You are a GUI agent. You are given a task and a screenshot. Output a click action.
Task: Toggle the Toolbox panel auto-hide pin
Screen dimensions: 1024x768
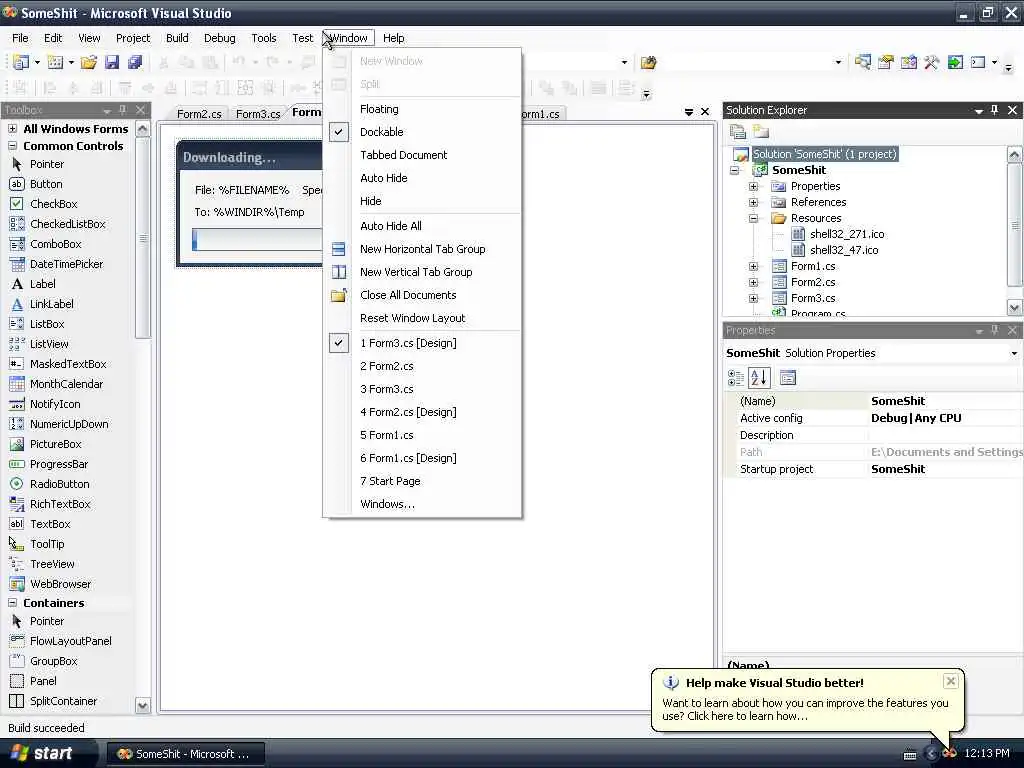pyautogui.click(x=122, y=110)
